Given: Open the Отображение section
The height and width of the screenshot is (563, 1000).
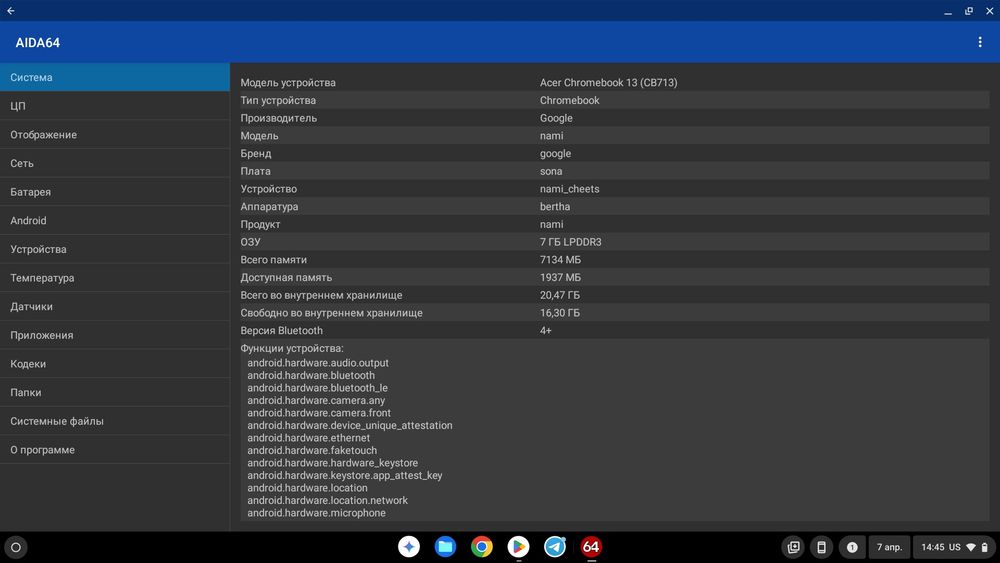Looking at the screenshot, I should click(x=115, y=135).
